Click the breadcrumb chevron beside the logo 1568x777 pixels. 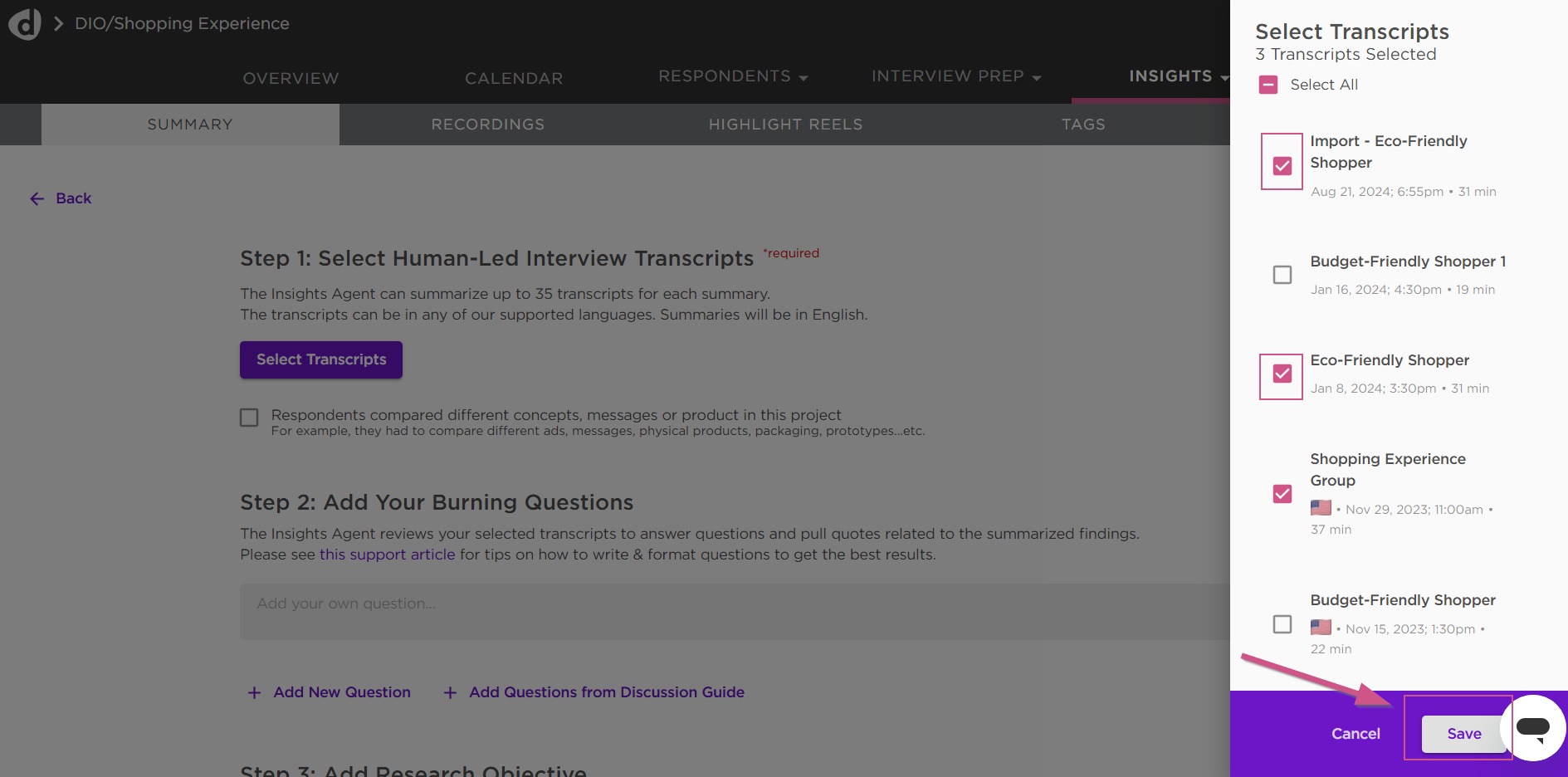pos(58,24)
